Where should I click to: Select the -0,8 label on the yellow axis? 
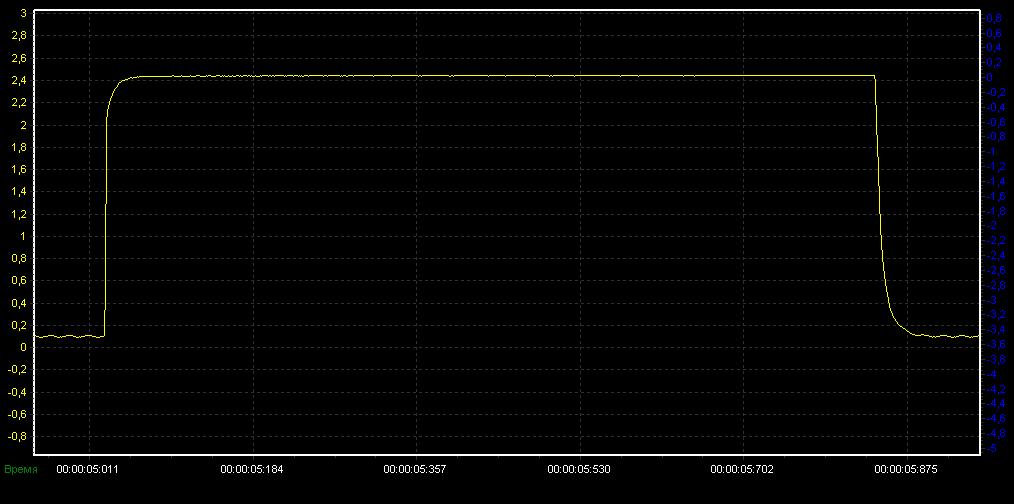coord(17,436)
